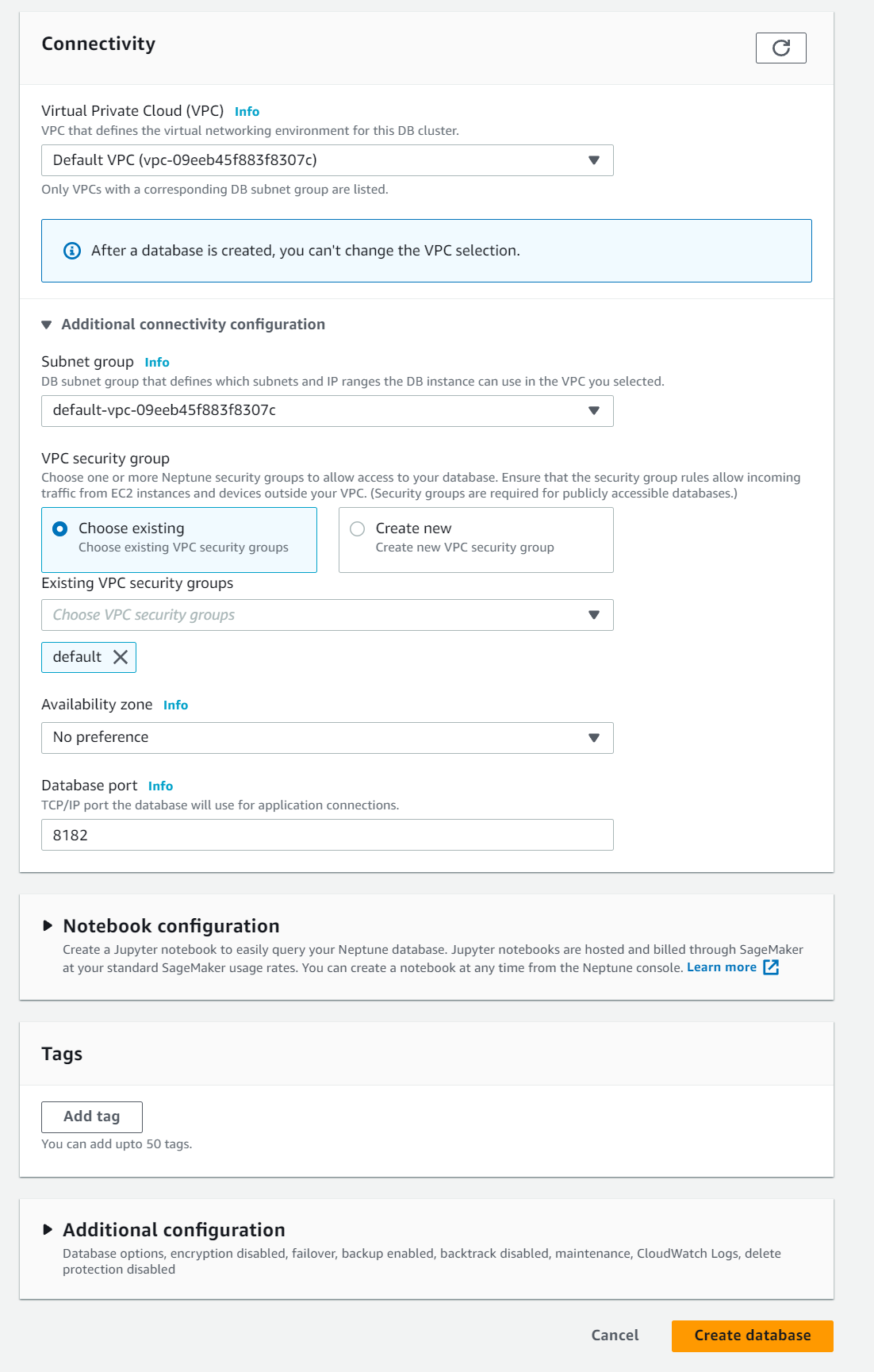Click the info circle icon in VPC alert

pyautogui.click(x=72, y=251)
